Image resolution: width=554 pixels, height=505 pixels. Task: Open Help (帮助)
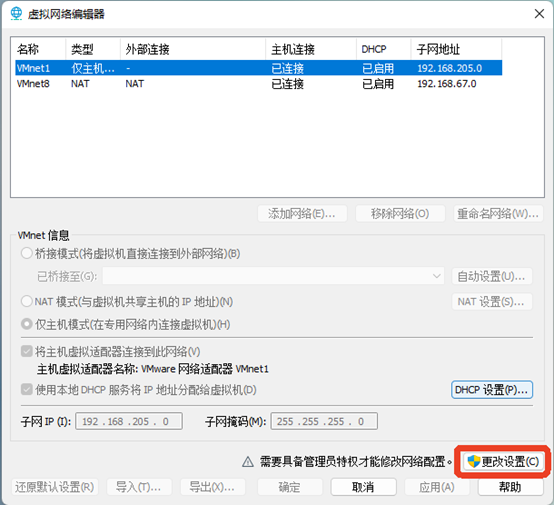[x=510, y=487]
